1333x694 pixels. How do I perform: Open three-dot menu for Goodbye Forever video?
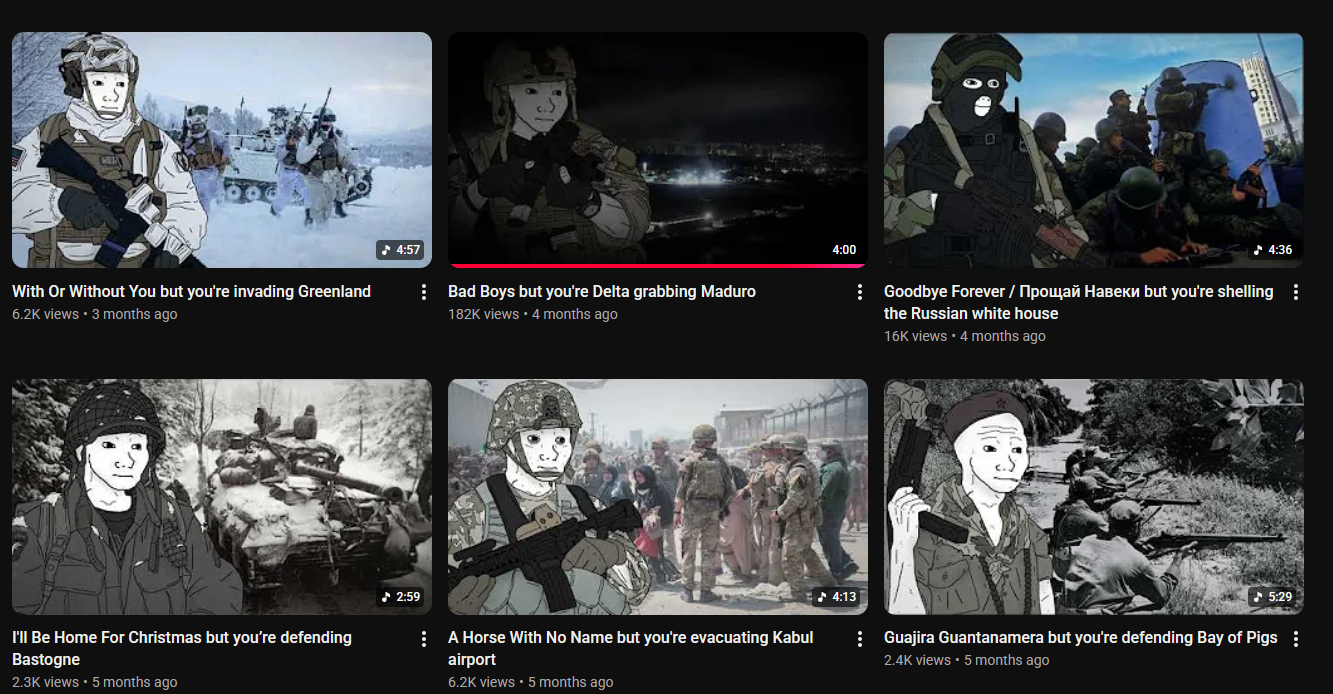pyautogui.click(x=1295, y=292)
